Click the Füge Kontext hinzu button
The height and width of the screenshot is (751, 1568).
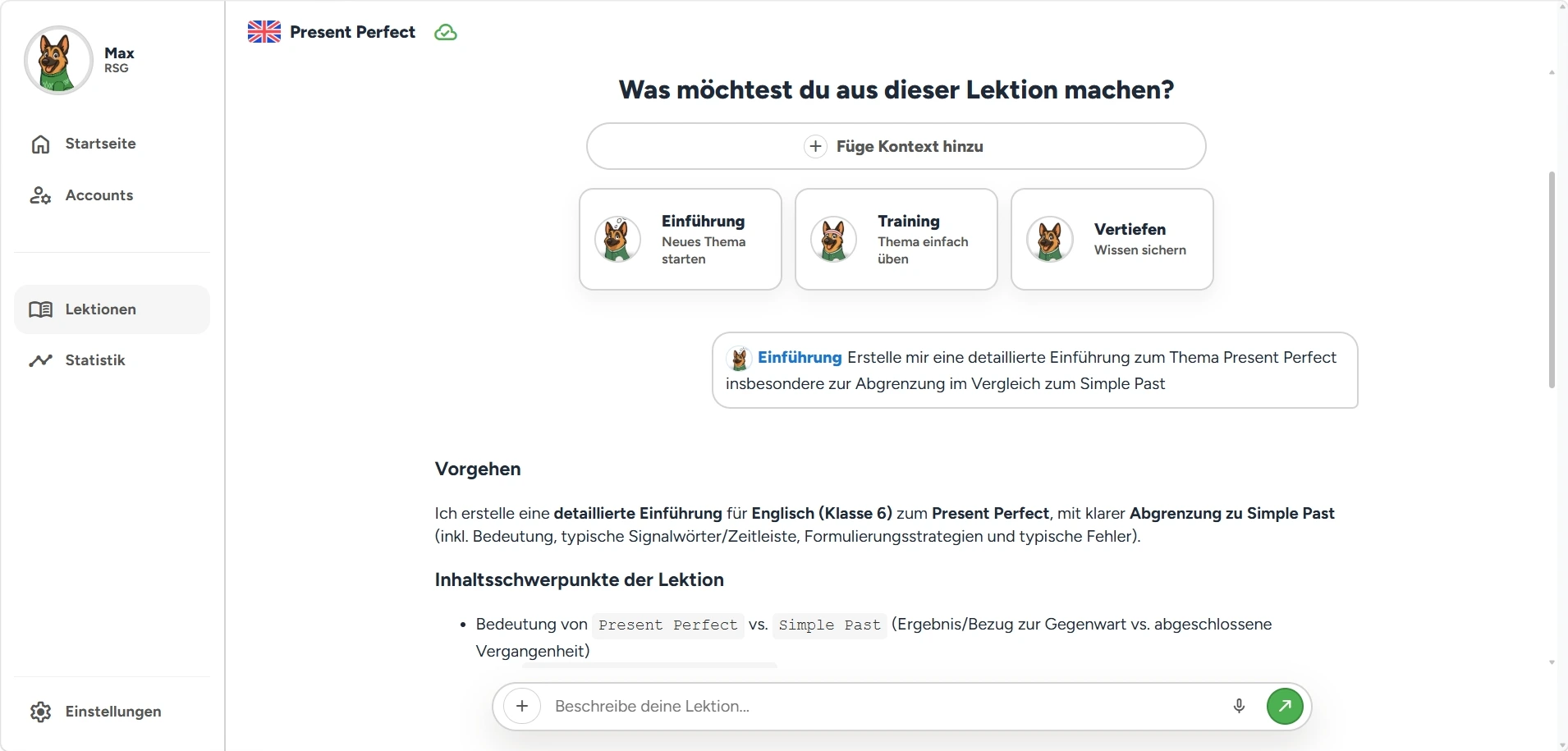(x=896, y=146)
